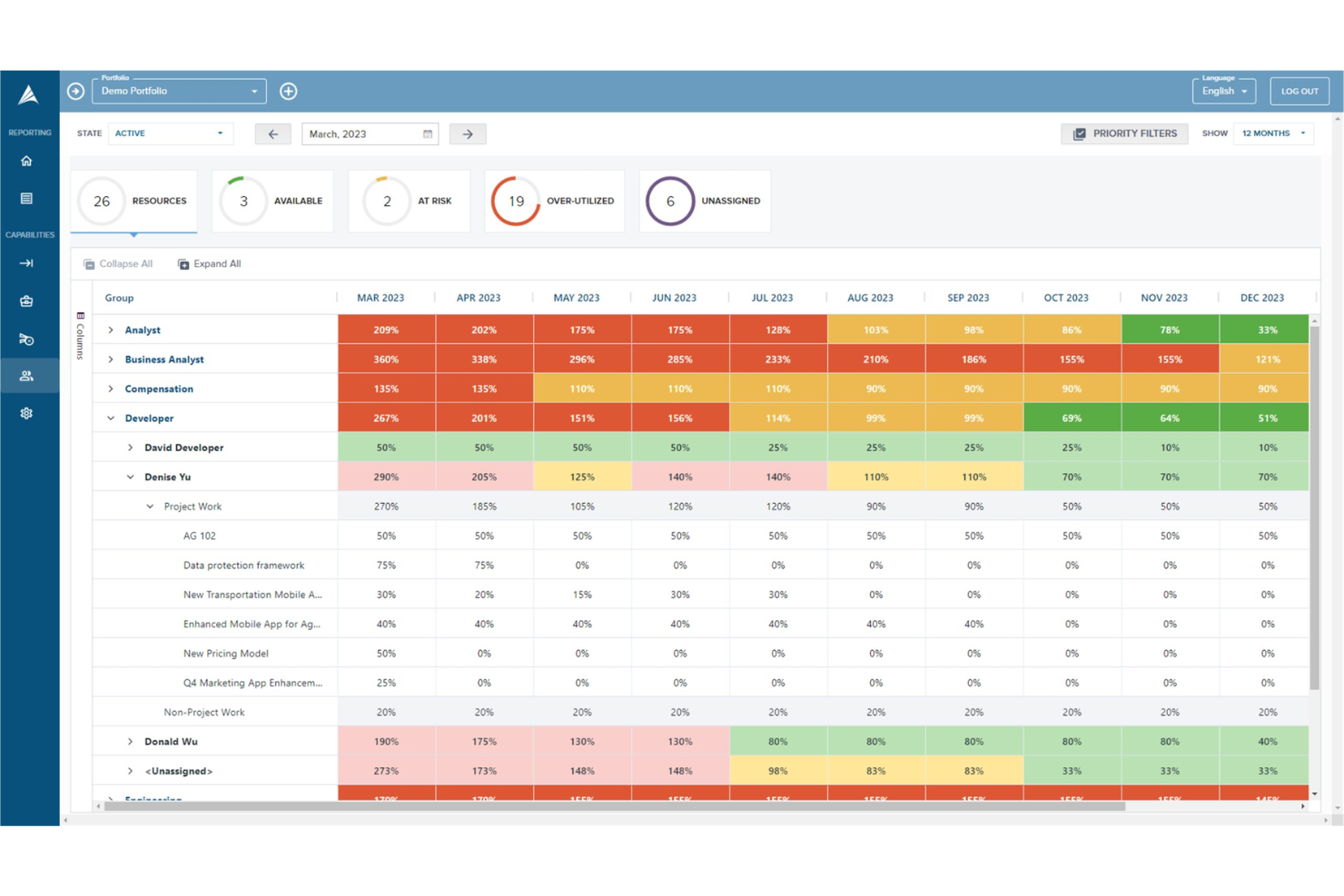Screen dimensions: 1344x896
Task: Change the Show period via 12 Months dropdown
Action: 1272,133
